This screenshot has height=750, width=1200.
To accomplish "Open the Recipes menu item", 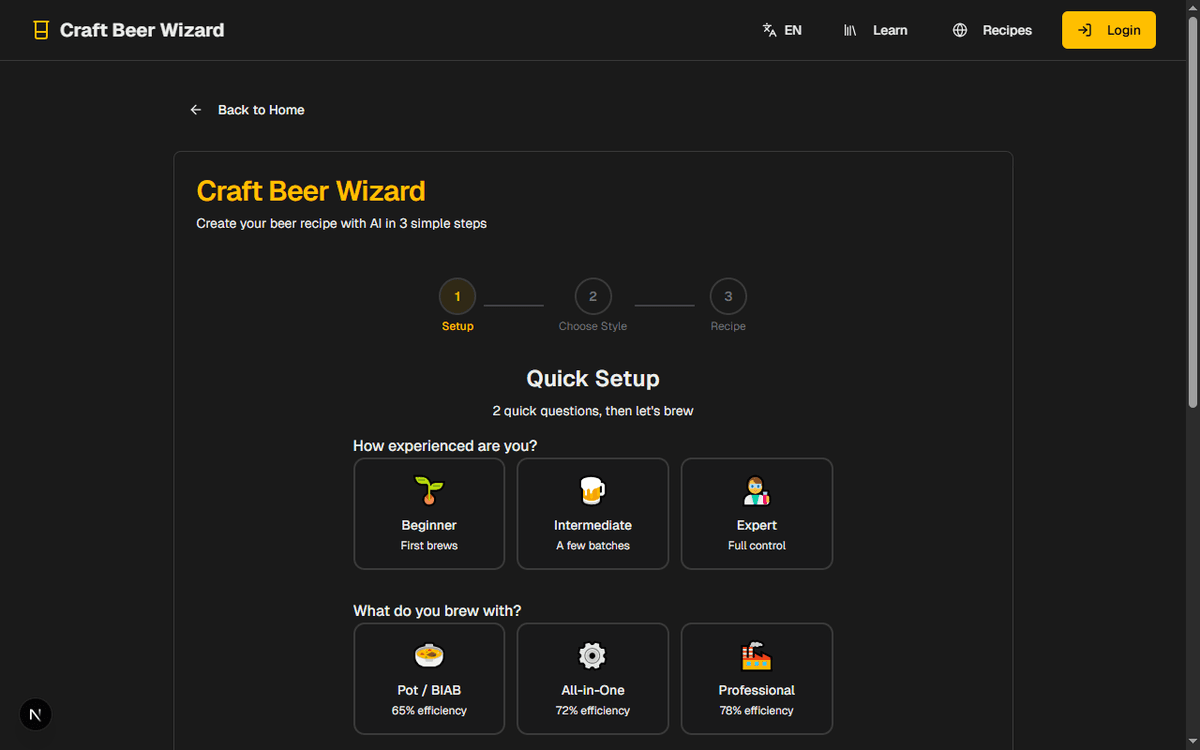I will click(992, 30).
